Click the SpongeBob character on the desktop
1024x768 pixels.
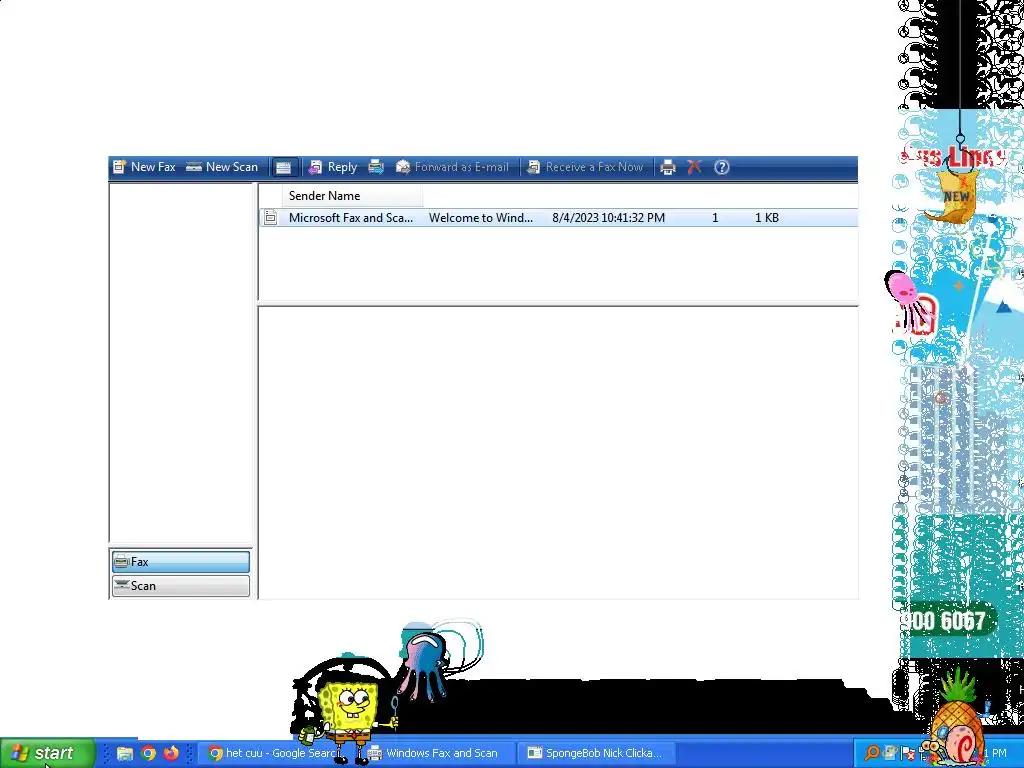(x=351, y=717)
